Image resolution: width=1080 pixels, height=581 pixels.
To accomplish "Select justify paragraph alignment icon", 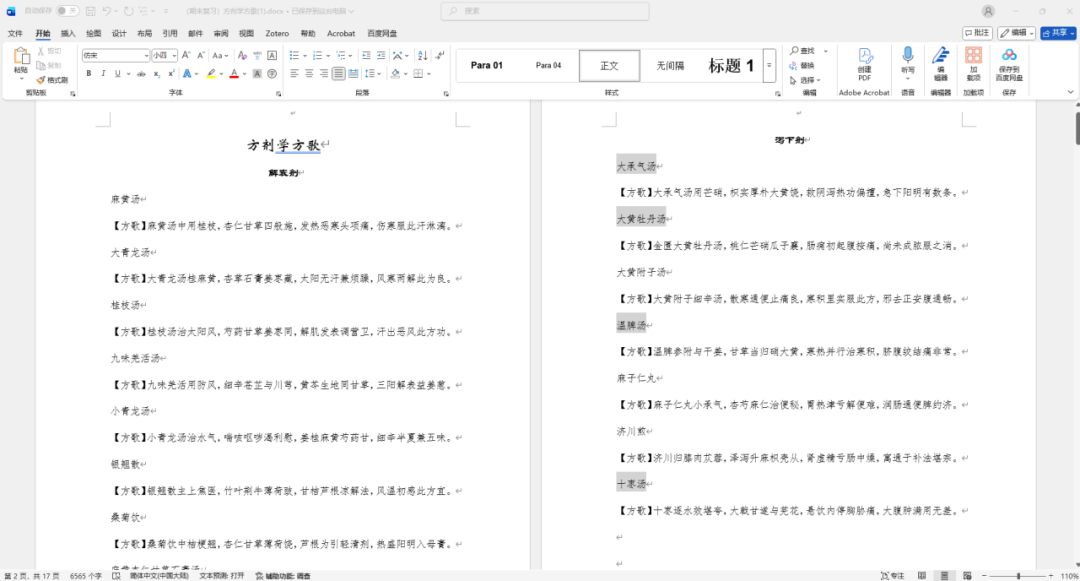I will coord(339,74).
